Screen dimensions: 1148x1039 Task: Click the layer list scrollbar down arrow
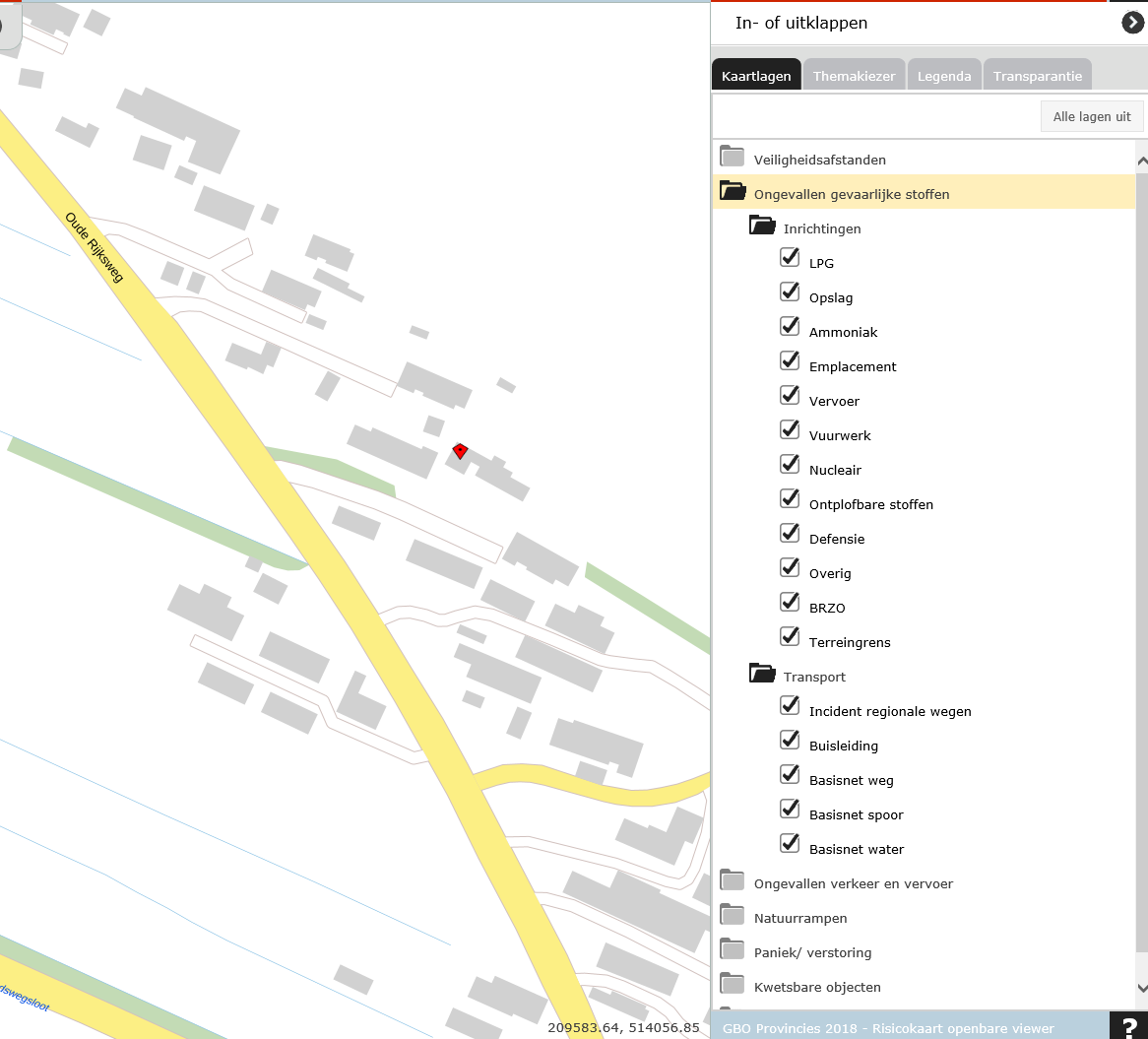(1141, 988)
